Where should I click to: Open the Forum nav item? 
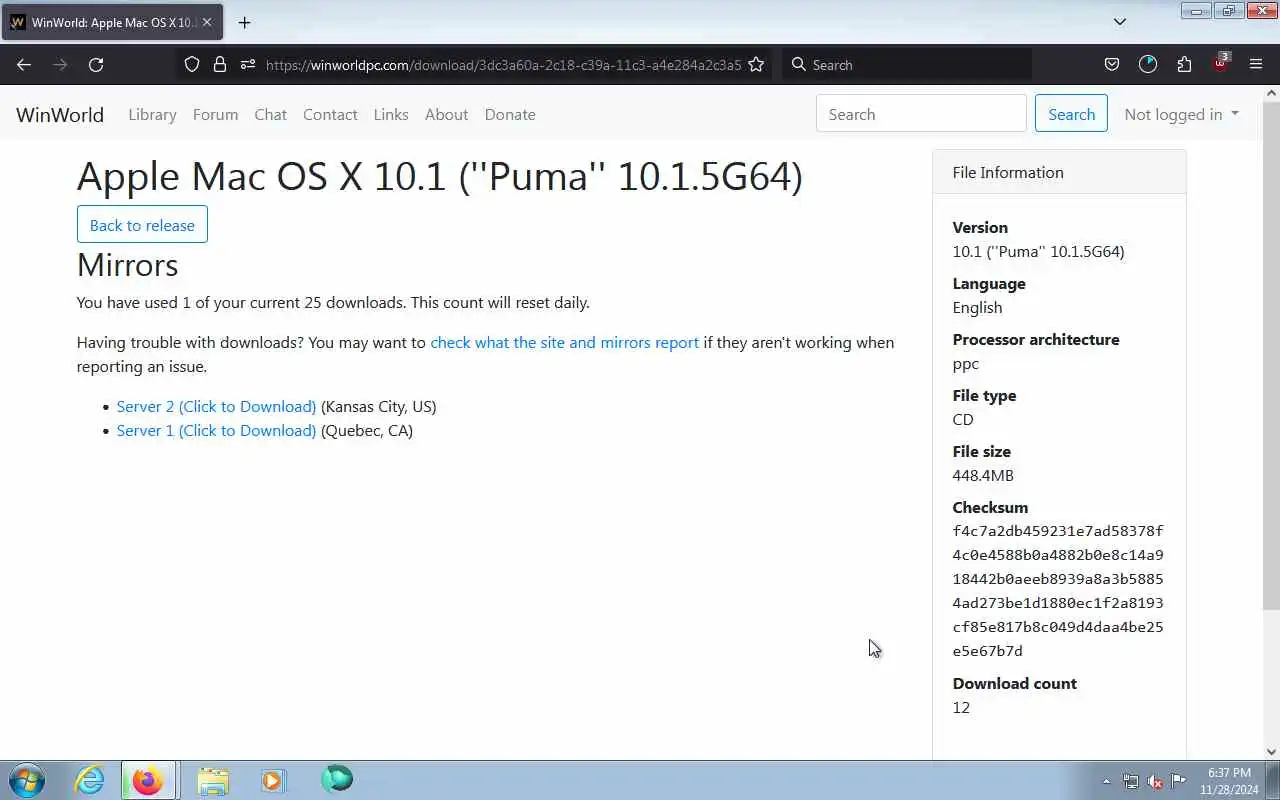(x=215, y=114)
